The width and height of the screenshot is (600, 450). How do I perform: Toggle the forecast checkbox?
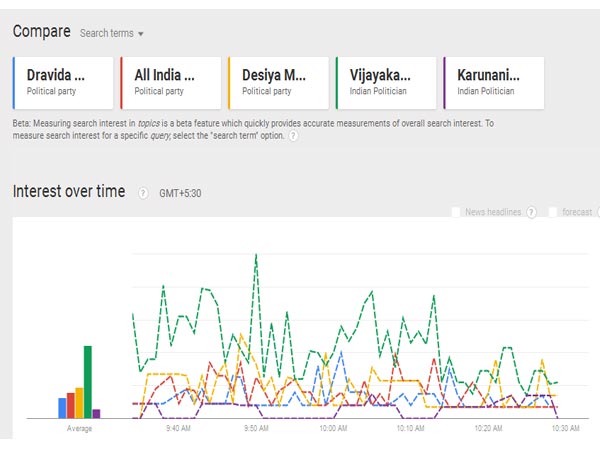tap(553, 212)
